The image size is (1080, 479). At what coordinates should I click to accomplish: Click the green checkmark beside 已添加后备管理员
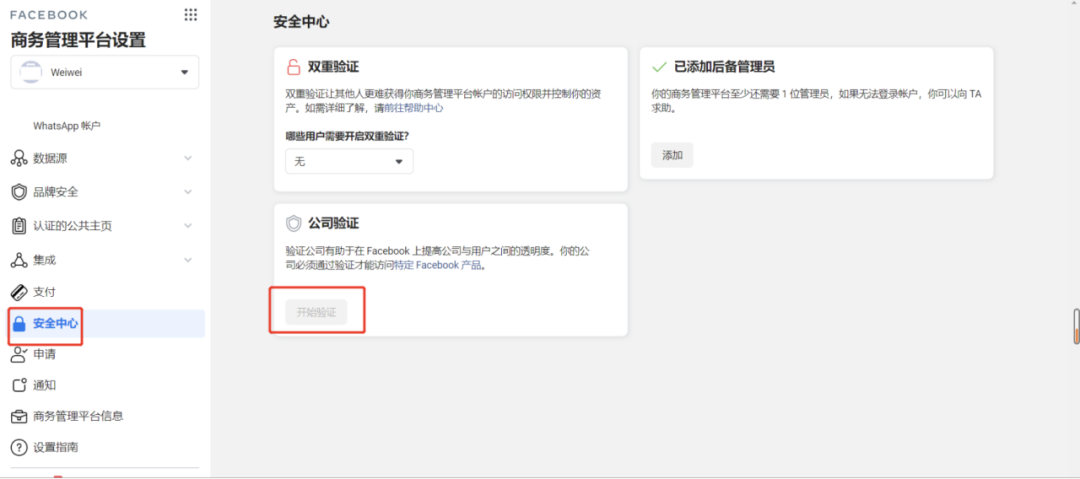(x=659, y=67)
